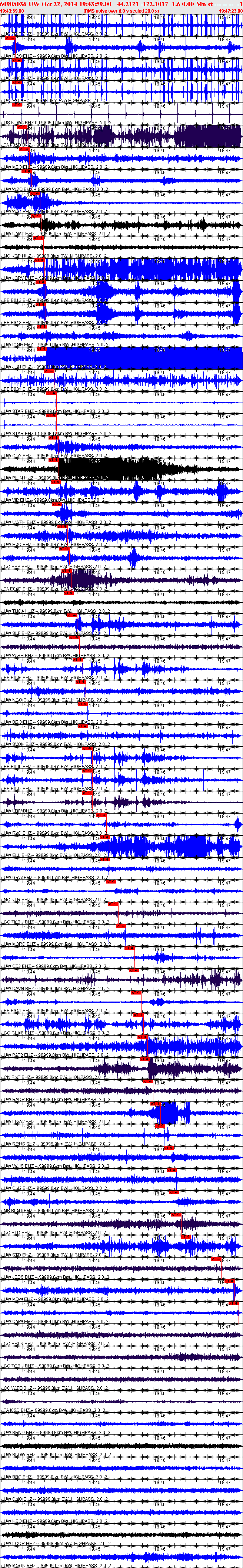Select the TA E04D BHZ station label
This screenshot has height=1568, width=243.
coord(56,589)
